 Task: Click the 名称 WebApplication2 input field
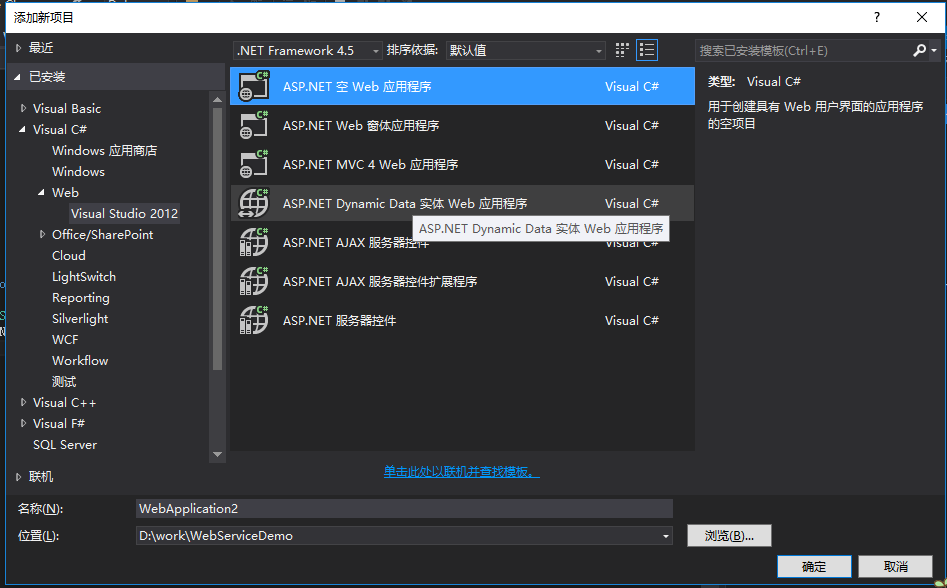coord(404,508)
